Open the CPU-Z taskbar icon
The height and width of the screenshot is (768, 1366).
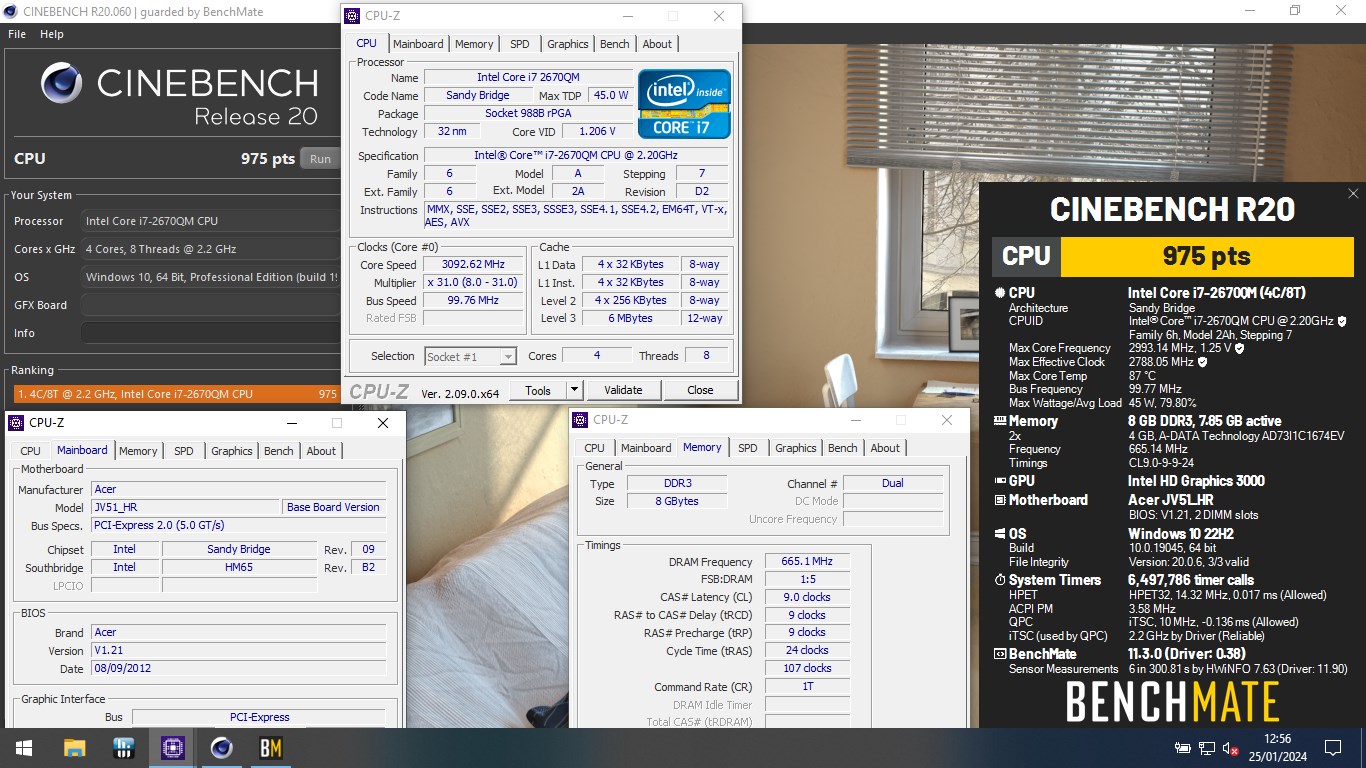coord(173,748)
